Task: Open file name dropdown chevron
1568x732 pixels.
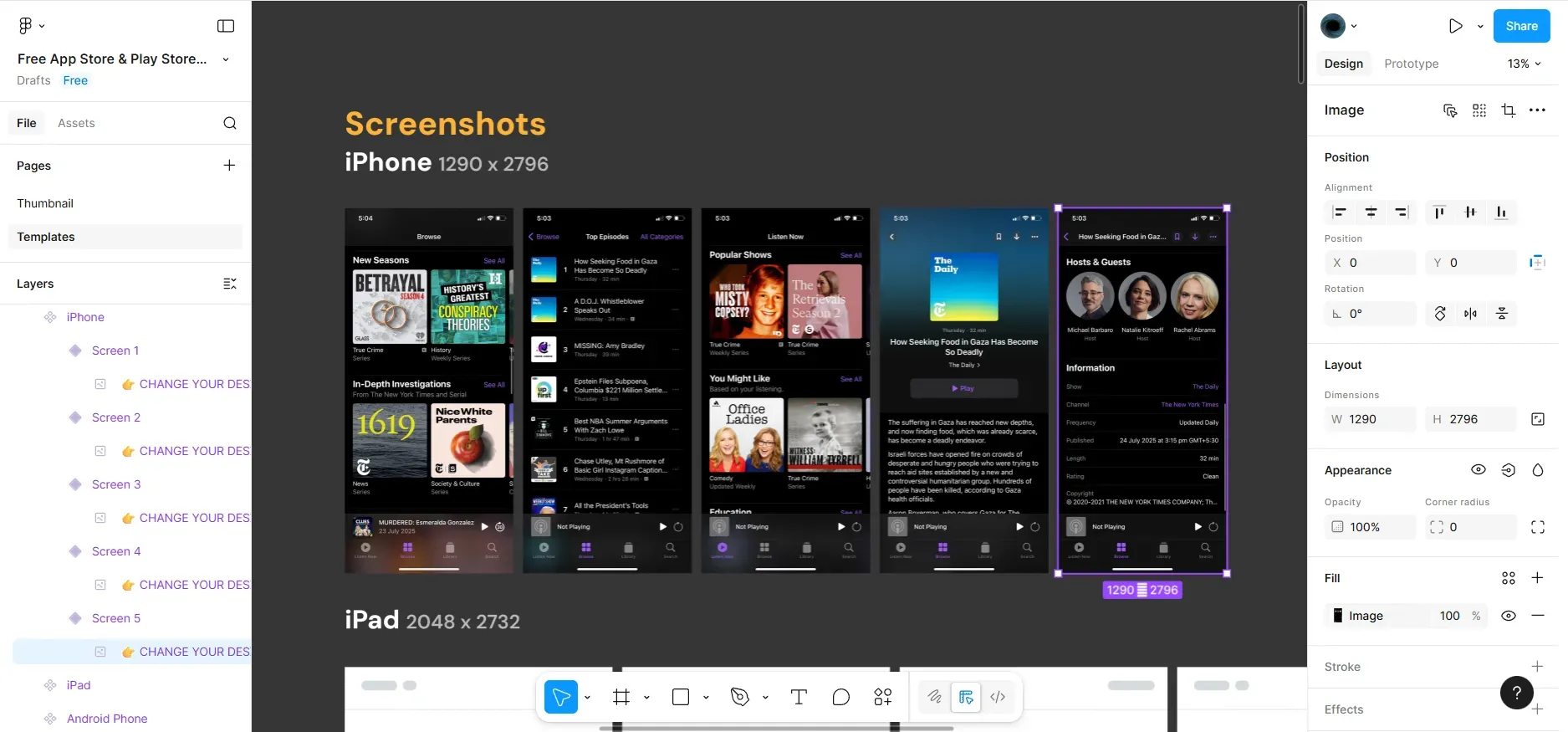Action: [x=226, y=59]
